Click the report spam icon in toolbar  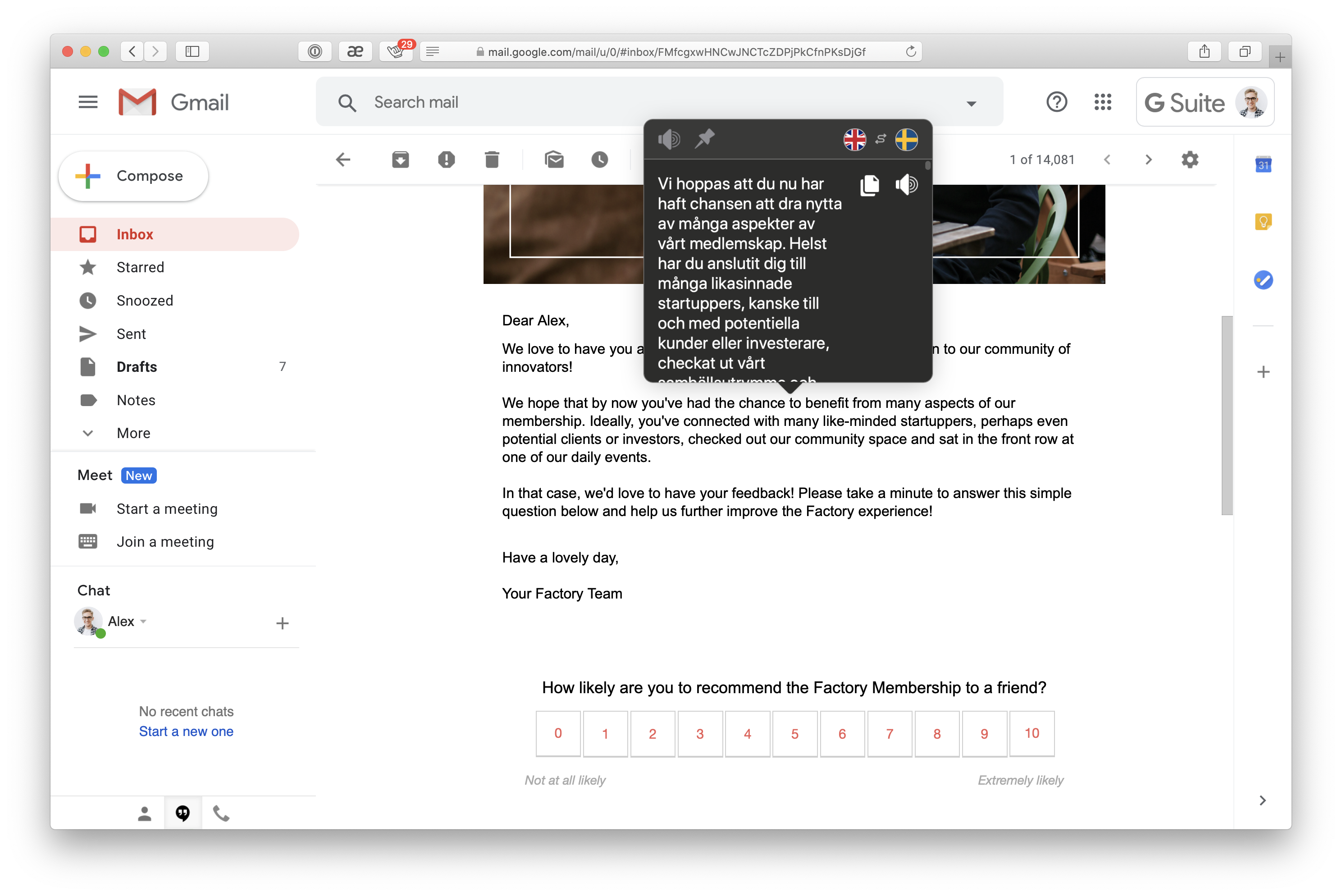pyautogui.click(x=448, y=158)
